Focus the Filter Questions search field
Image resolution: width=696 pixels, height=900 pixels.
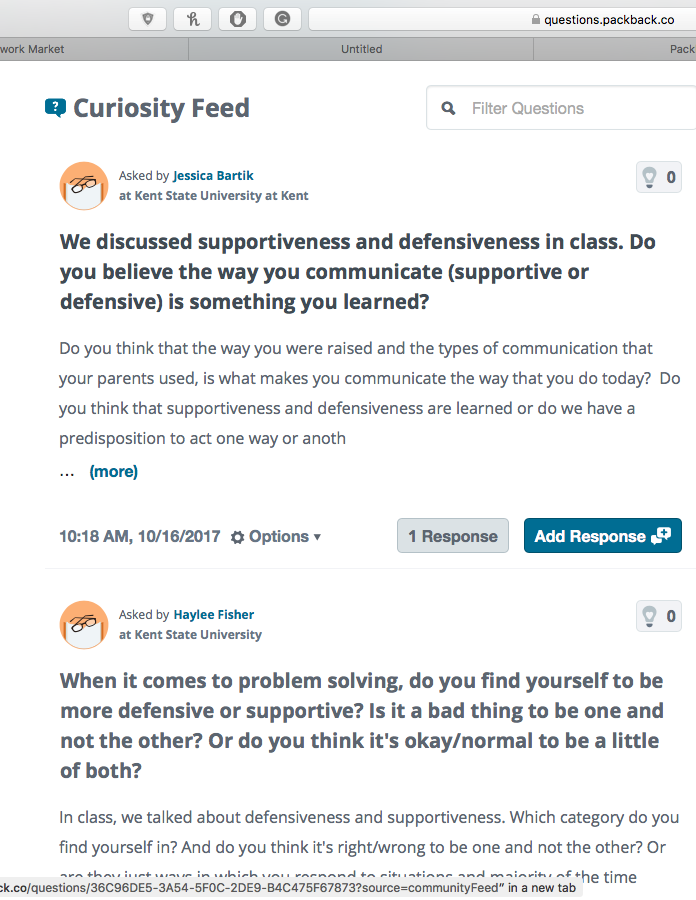point(561,108)
